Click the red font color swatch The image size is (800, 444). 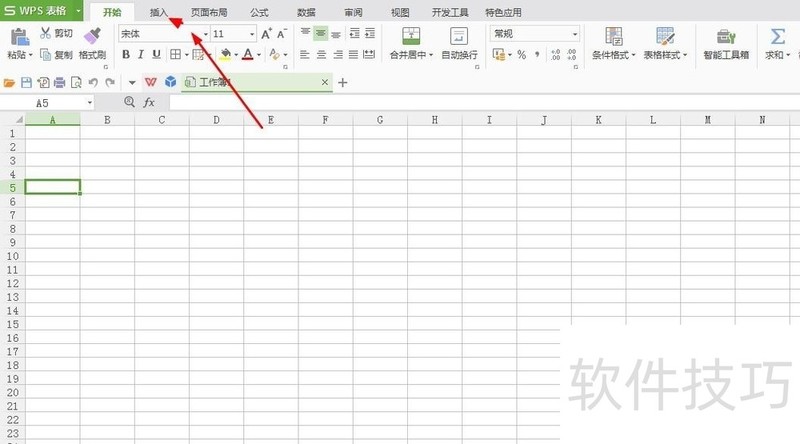248,54
